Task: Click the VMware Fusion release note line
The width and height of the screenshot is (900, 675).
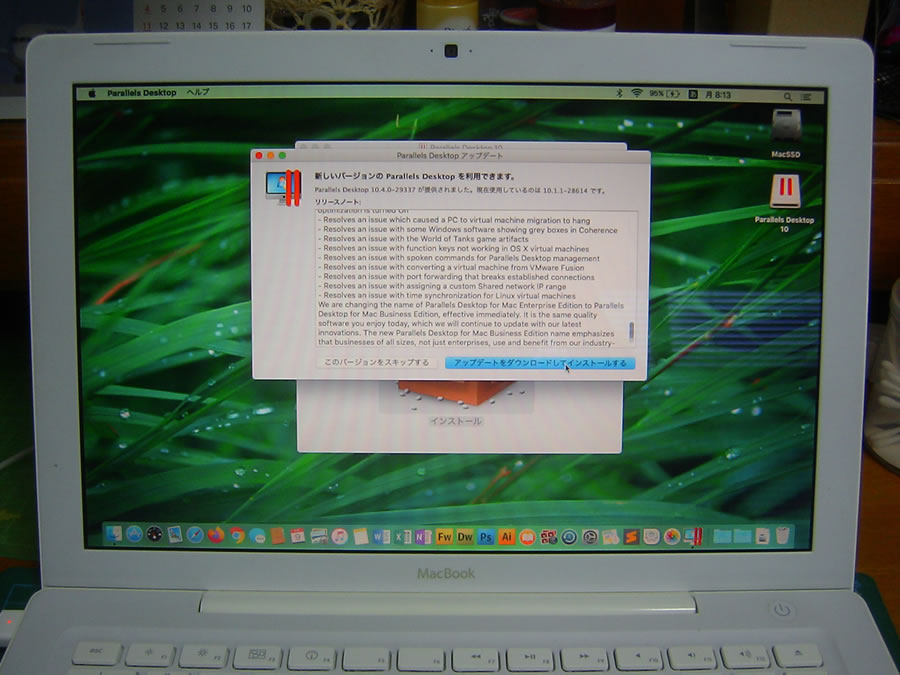Action: (x=451, y=267)
